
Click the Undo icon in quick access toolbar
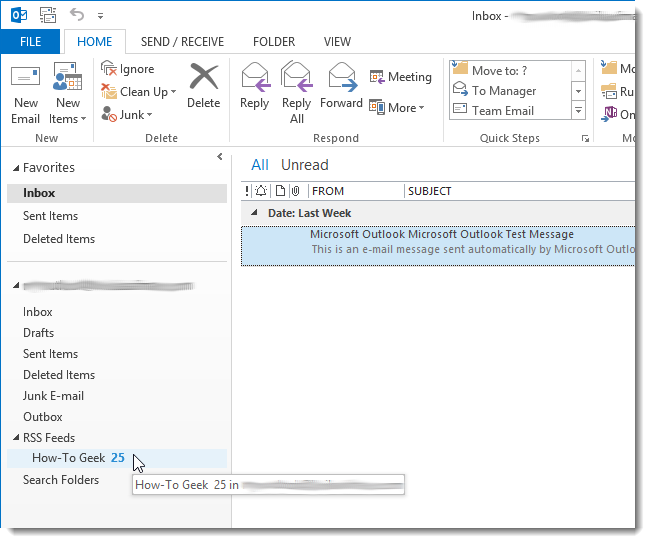(x=77, y=15)
